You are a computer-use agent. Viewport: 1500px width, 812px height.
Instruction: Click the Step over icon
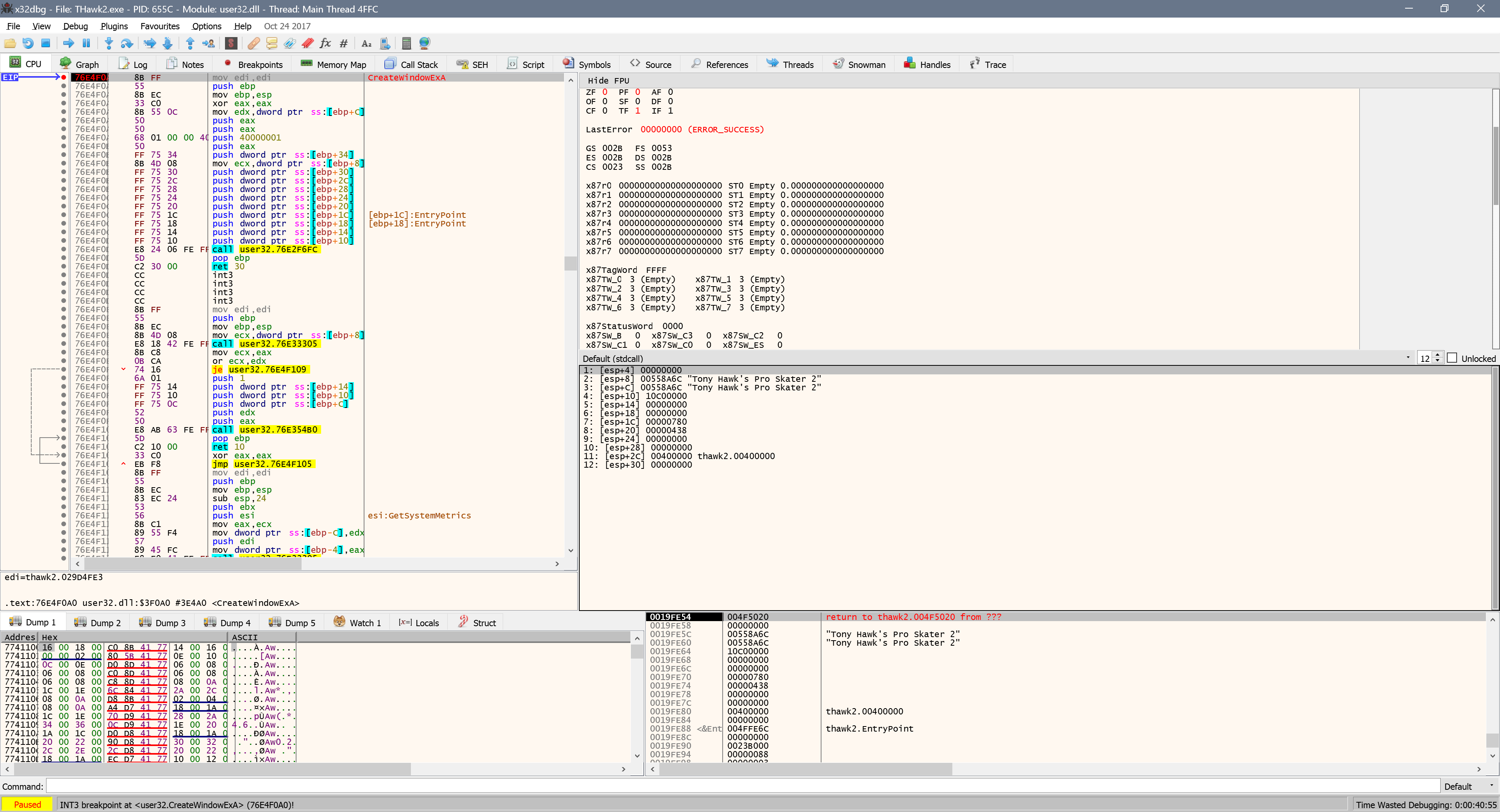[x=126, y=43]
